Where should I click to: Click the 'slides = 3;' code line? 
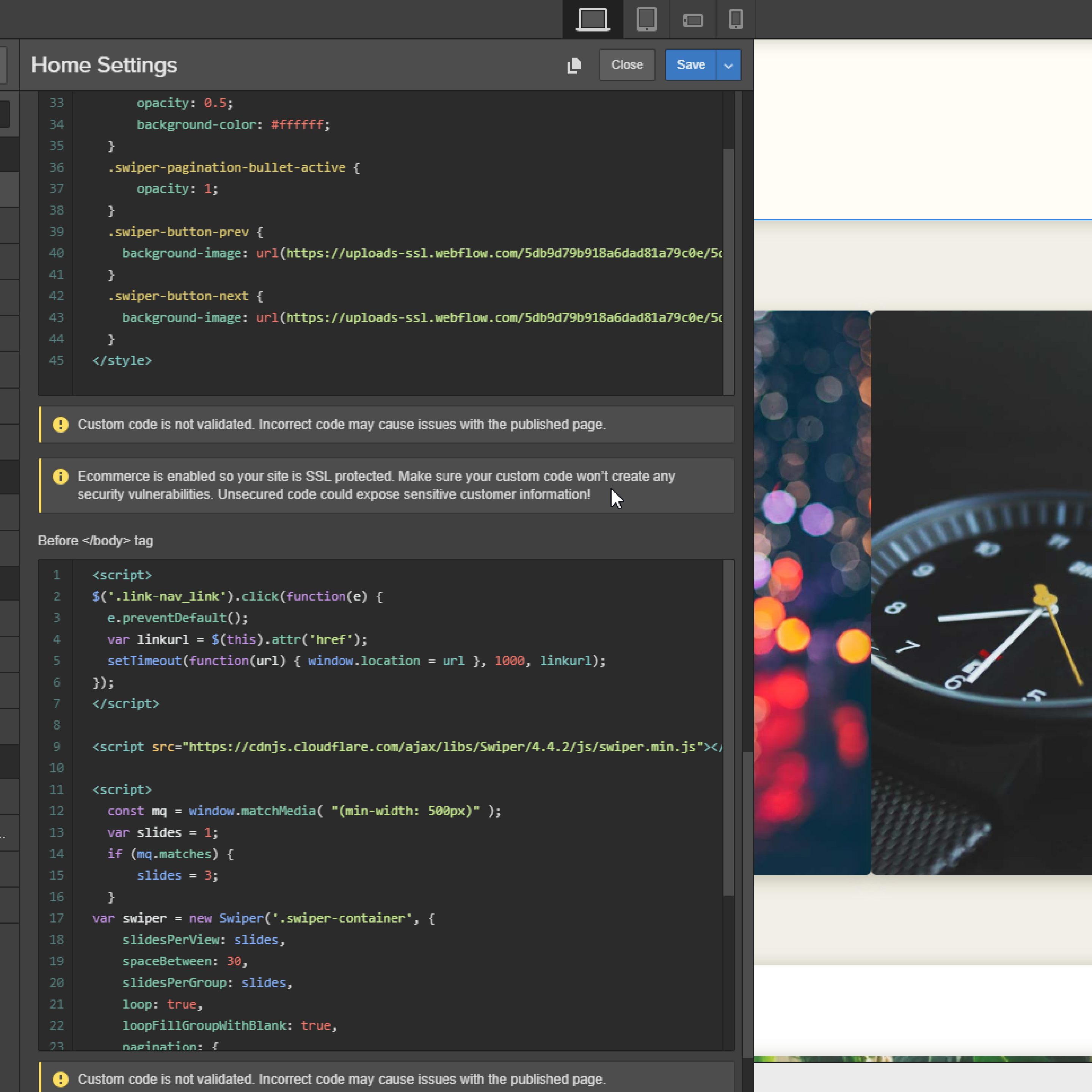(x=177, y=875)
